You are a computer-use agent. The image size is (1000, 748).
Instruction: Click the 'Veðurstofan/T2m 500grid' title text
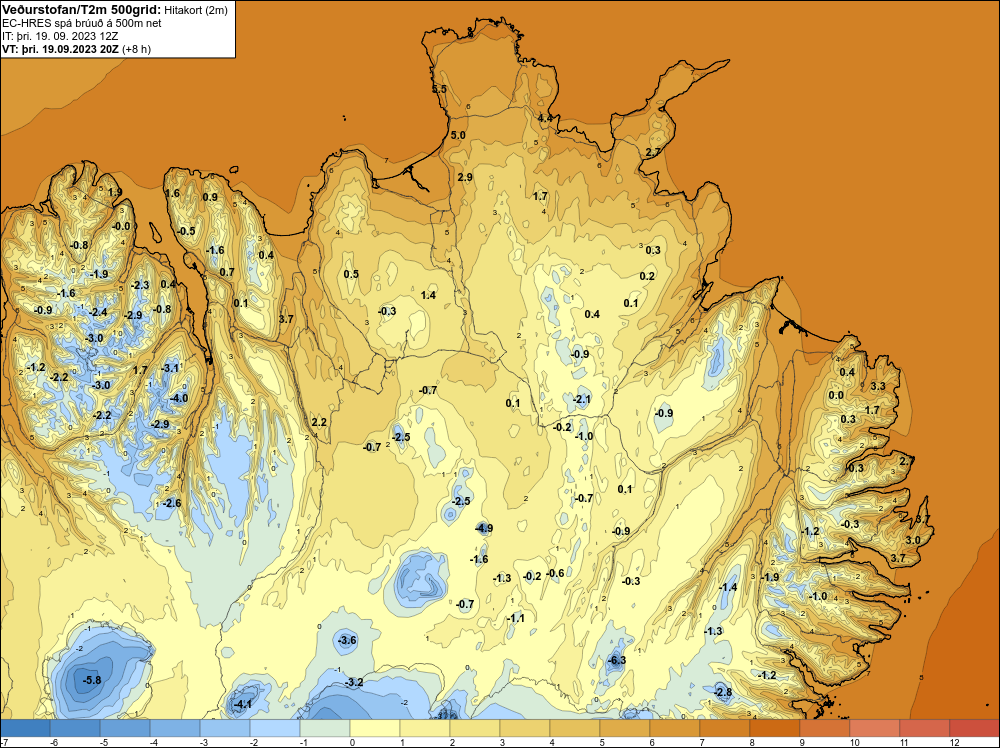pyautogui.click(x=82, y=10)
